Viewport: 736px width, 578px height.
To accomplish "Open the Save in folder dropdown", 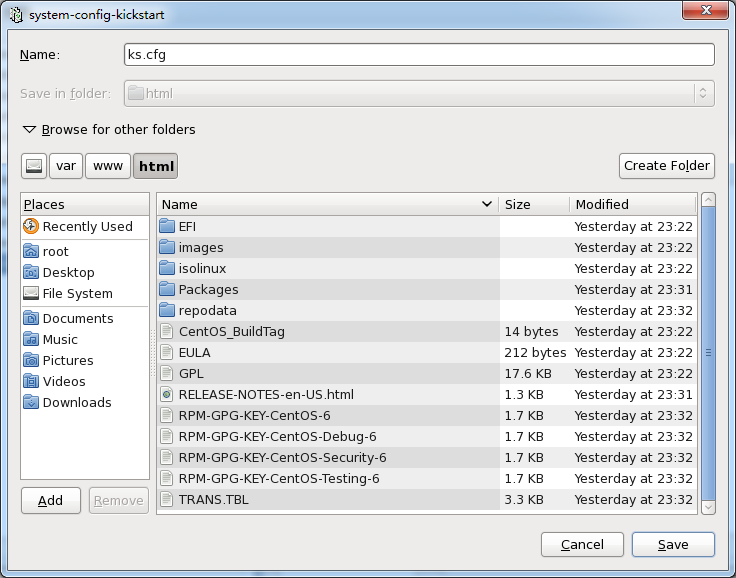I will tap(419, 93).
